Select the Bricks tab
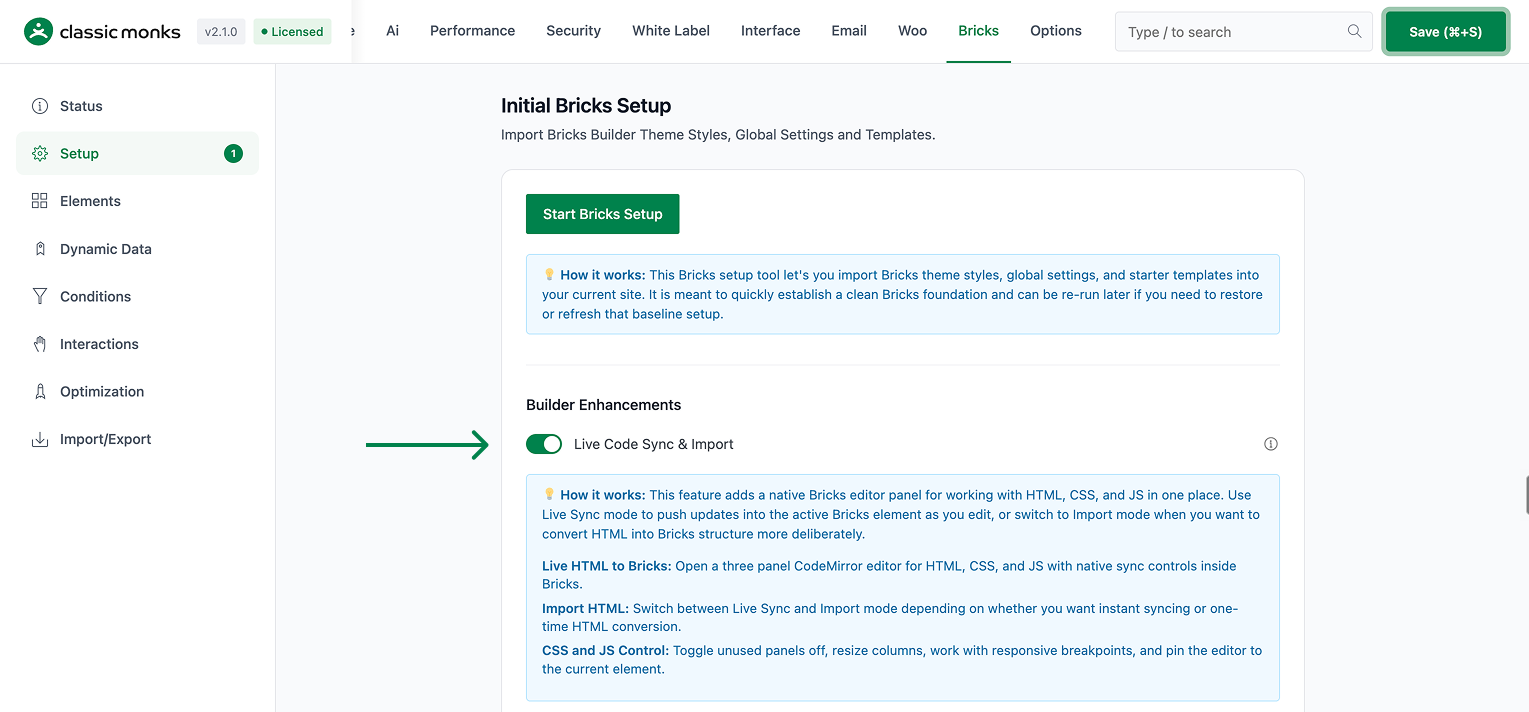This screenshot has height=712, width=1529. pyautogui.click(x=978, y=31)
